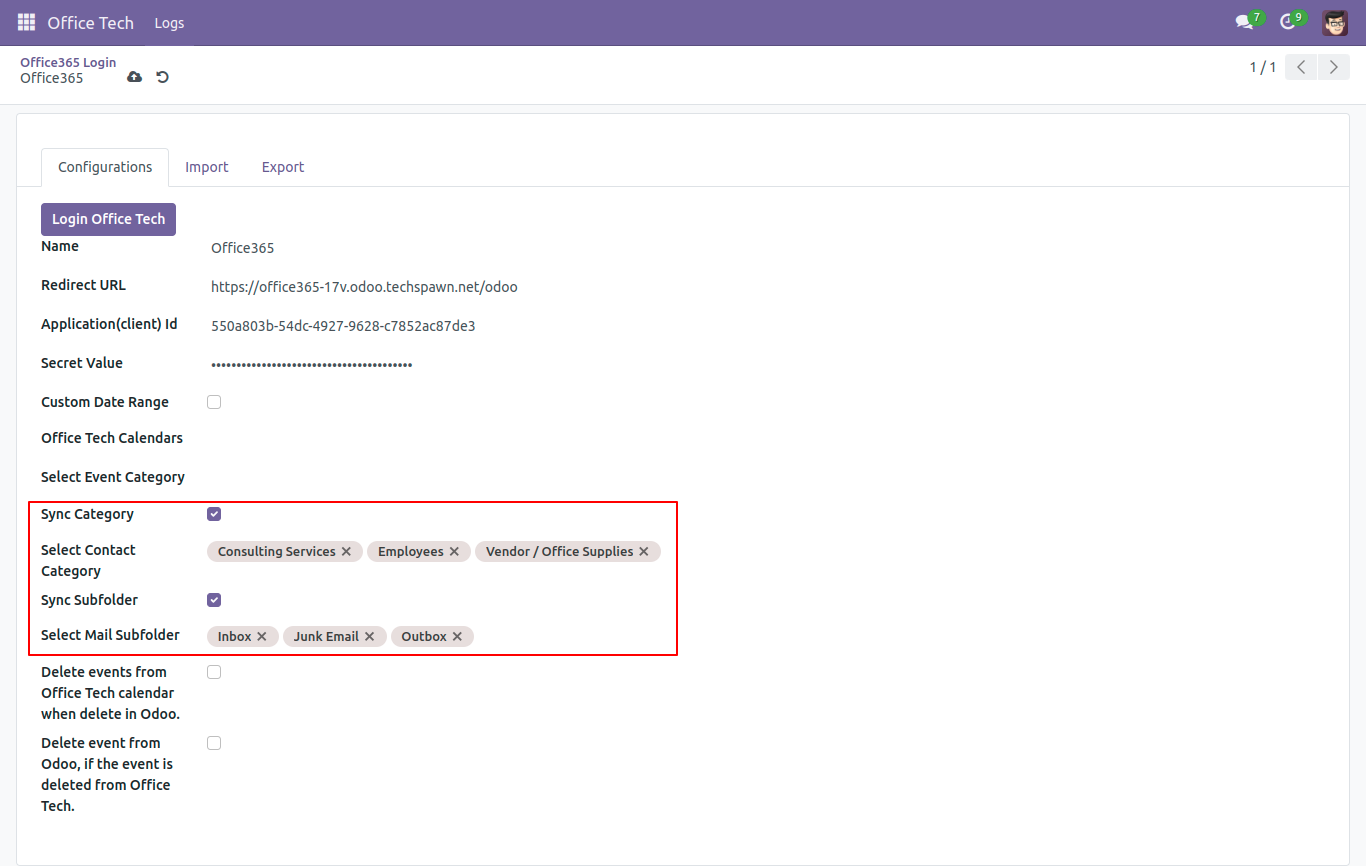
Task: Go to the next record arrow
Action: click(x=1333, y=67)
